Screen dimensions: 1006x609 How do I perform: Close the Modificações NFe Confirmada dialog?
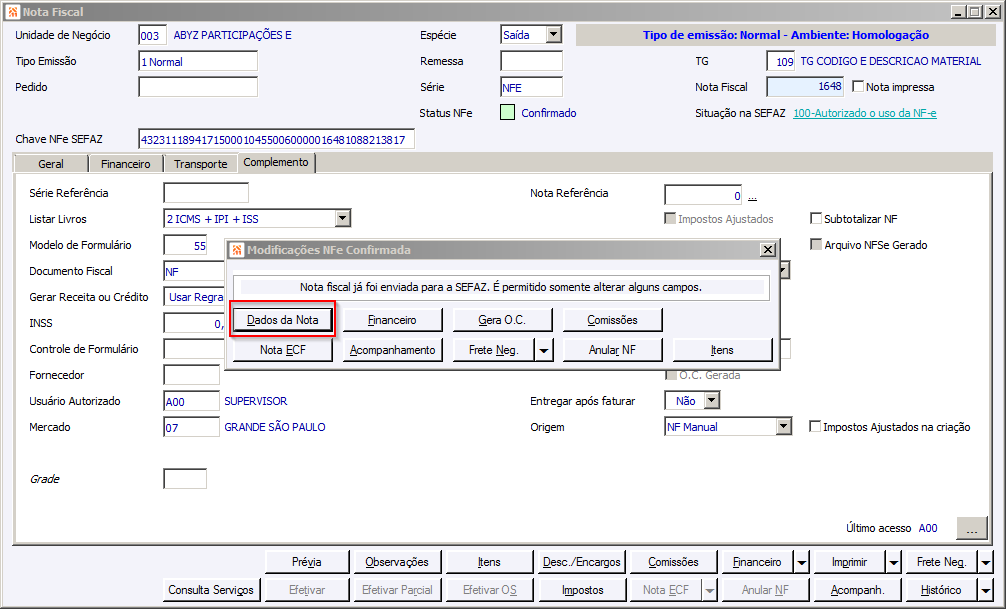pyautogui.click(x=767, y=250)
